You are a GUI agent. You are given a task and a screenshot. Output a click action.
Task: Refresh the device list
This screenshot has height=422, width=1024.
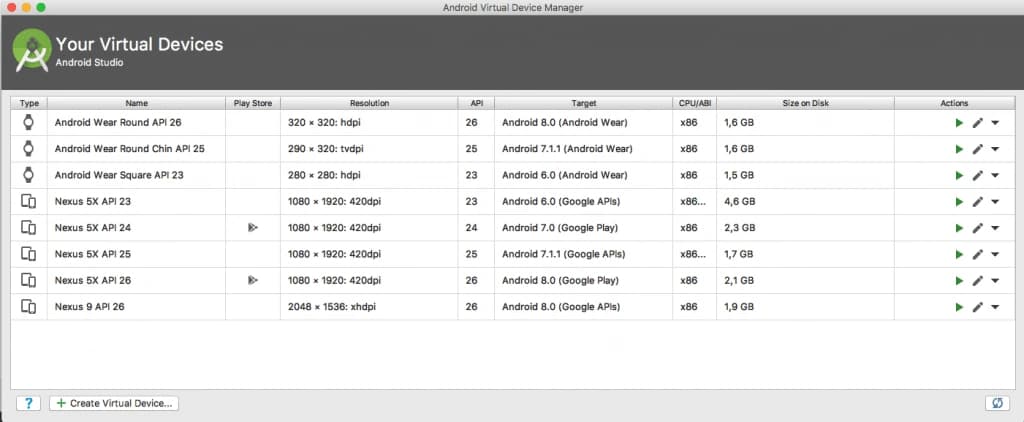point(997,403)
